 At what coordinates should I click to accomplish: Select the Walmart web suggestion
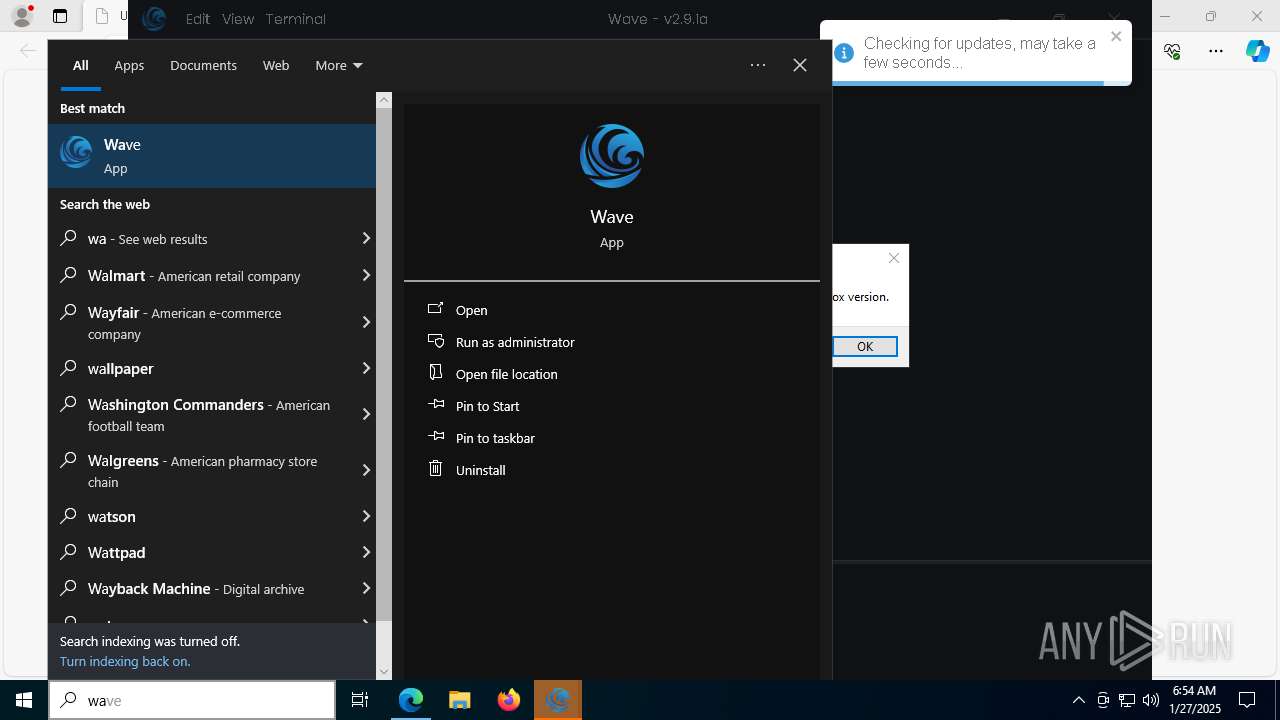click(x=212, y=275)
